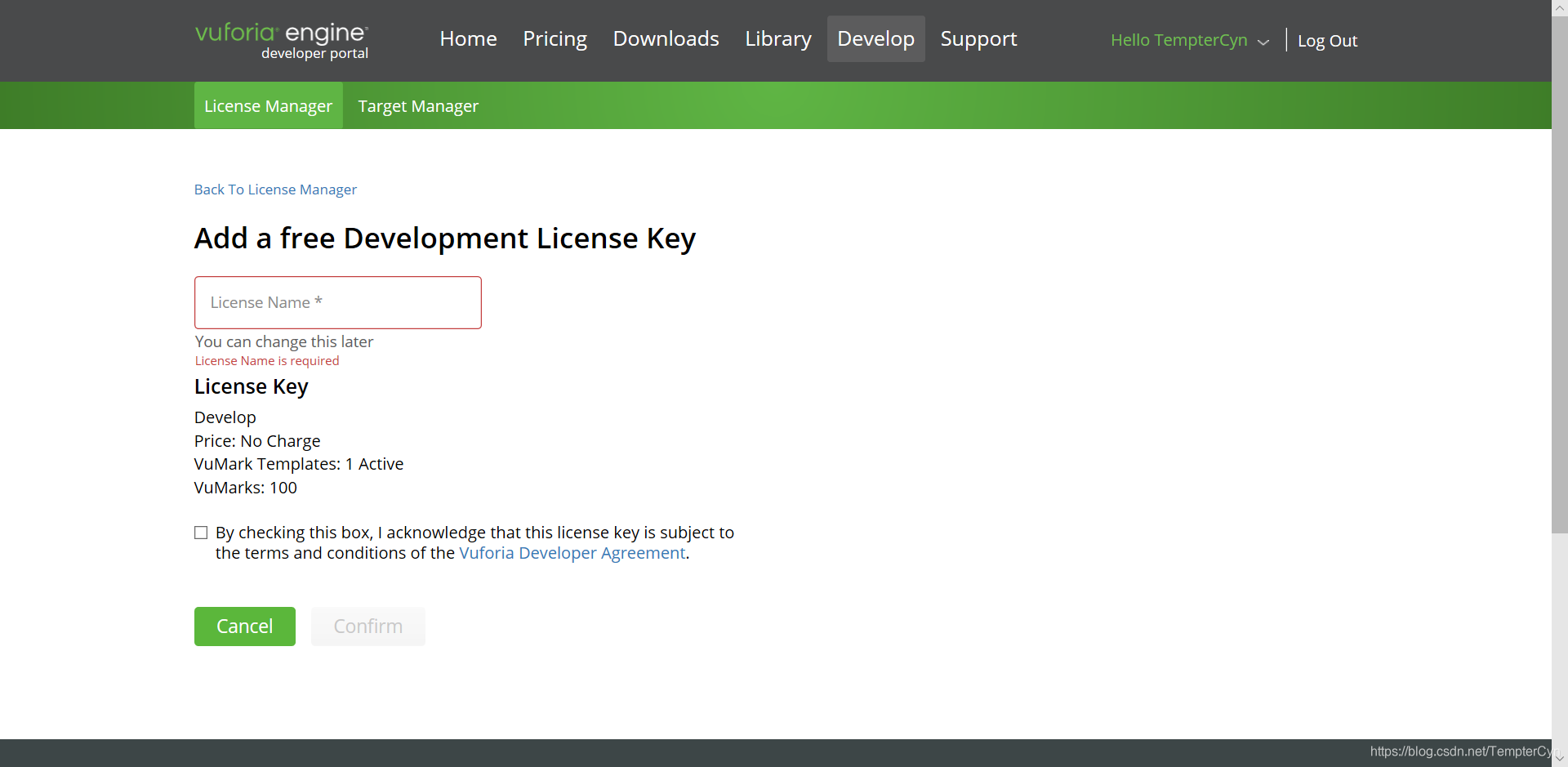Click the vertical scrollbar thumb

click(1560, 274)
